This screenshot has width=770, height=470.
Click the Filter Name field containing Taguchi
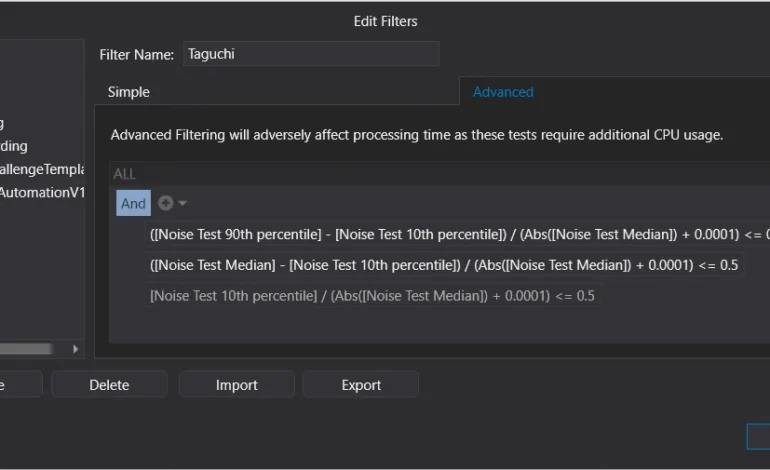point(310,54)
